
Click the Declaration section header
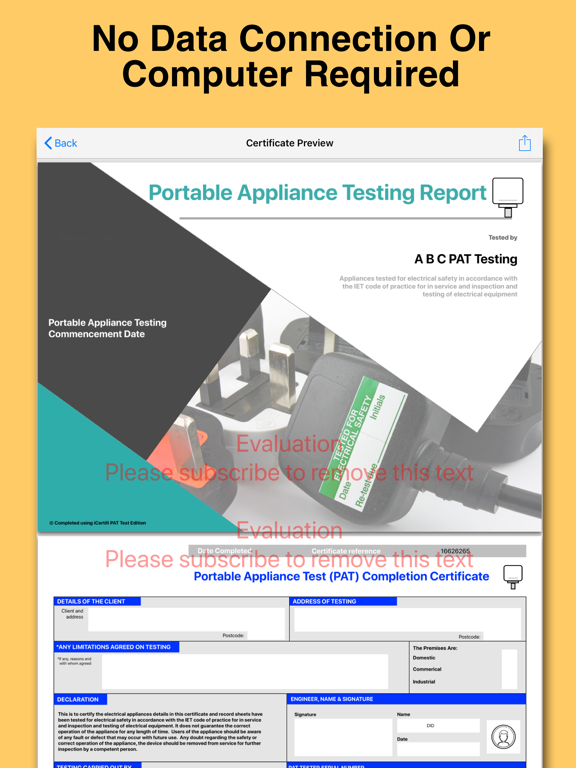click(x=80, y=699)
